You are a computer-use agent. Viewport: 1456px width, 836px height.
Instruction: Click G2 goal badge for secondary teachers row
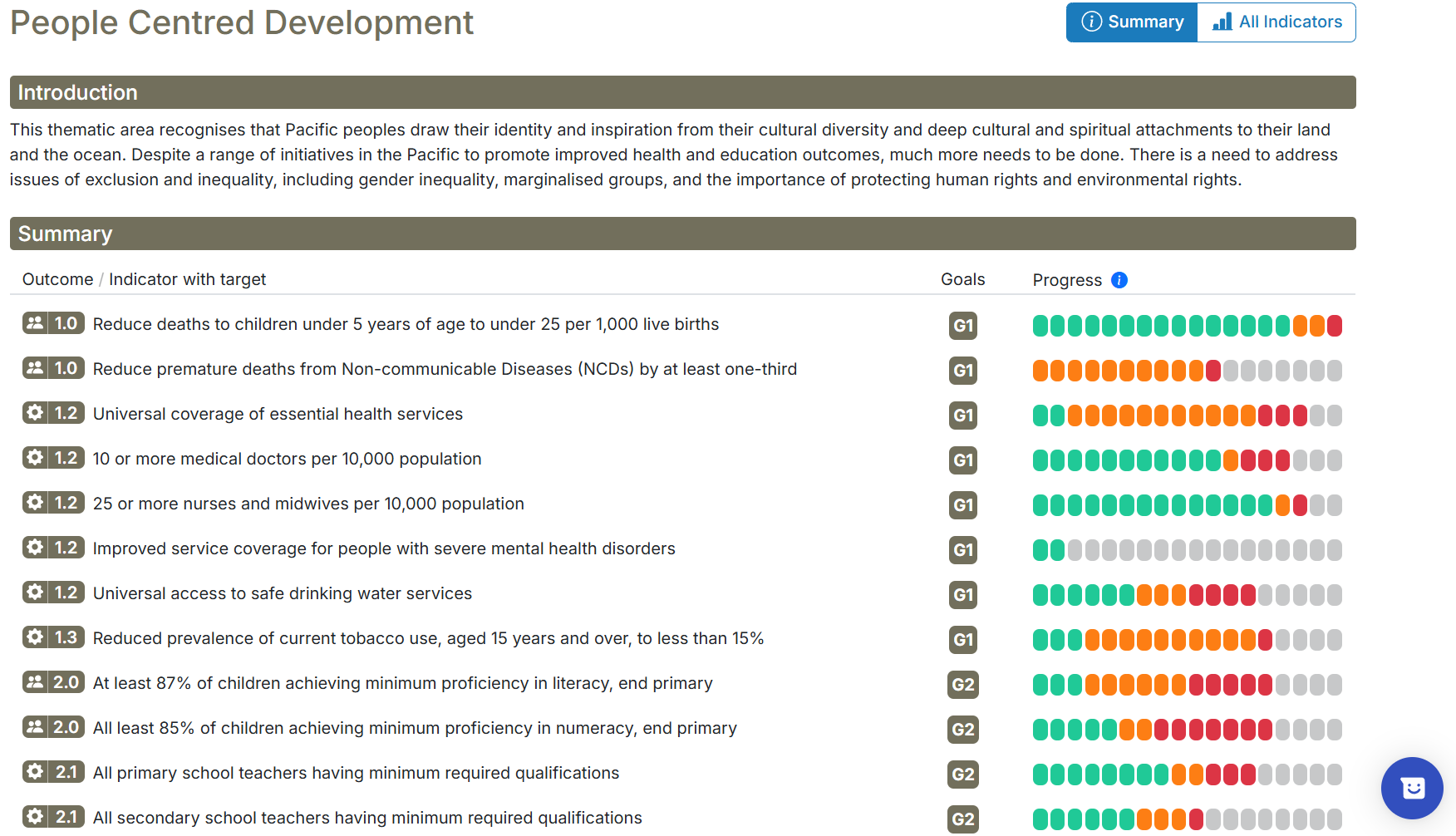[x=963, y=819]
